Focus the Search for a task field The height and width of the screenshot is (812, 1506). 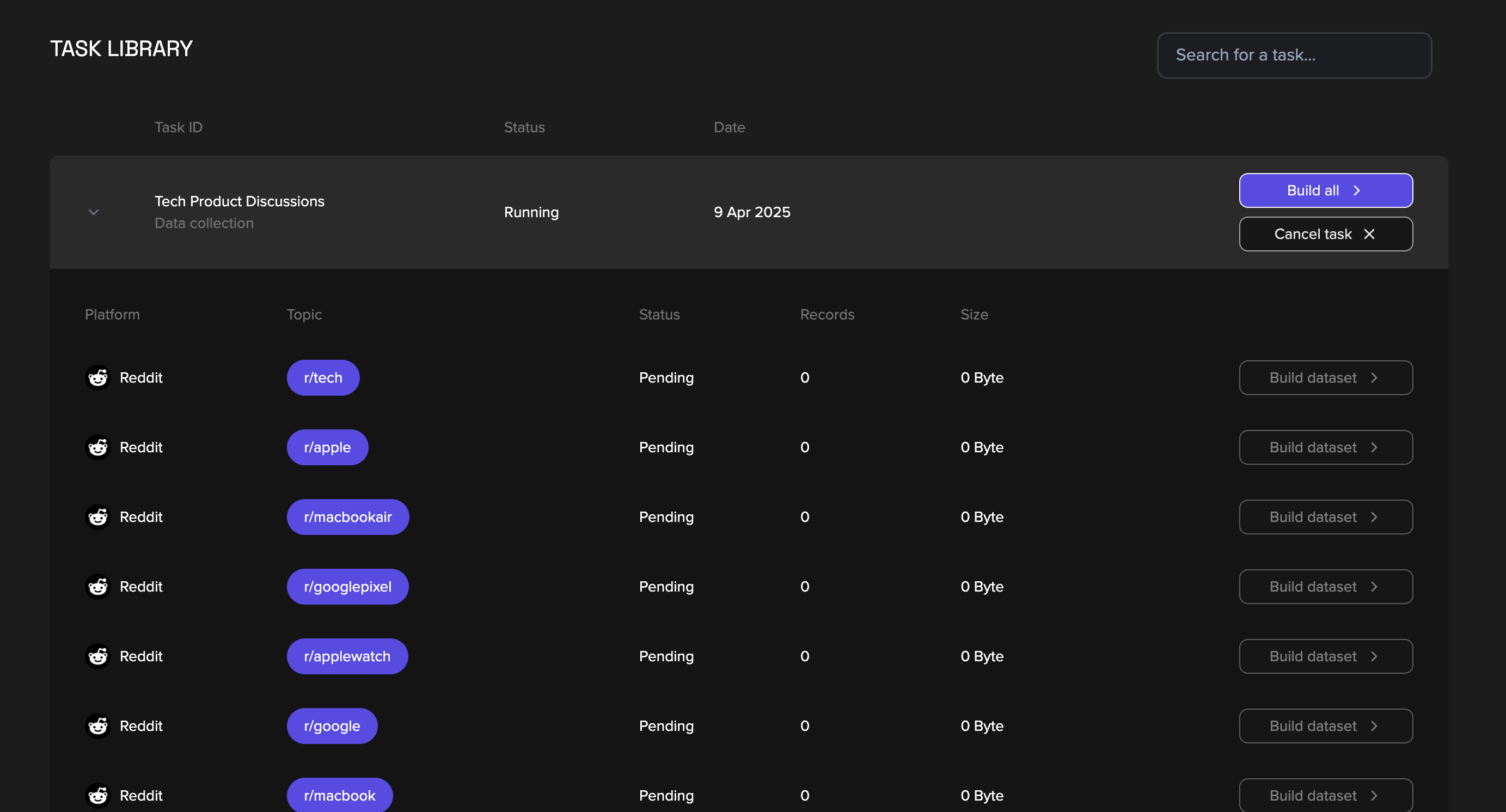click(1294, 56)
